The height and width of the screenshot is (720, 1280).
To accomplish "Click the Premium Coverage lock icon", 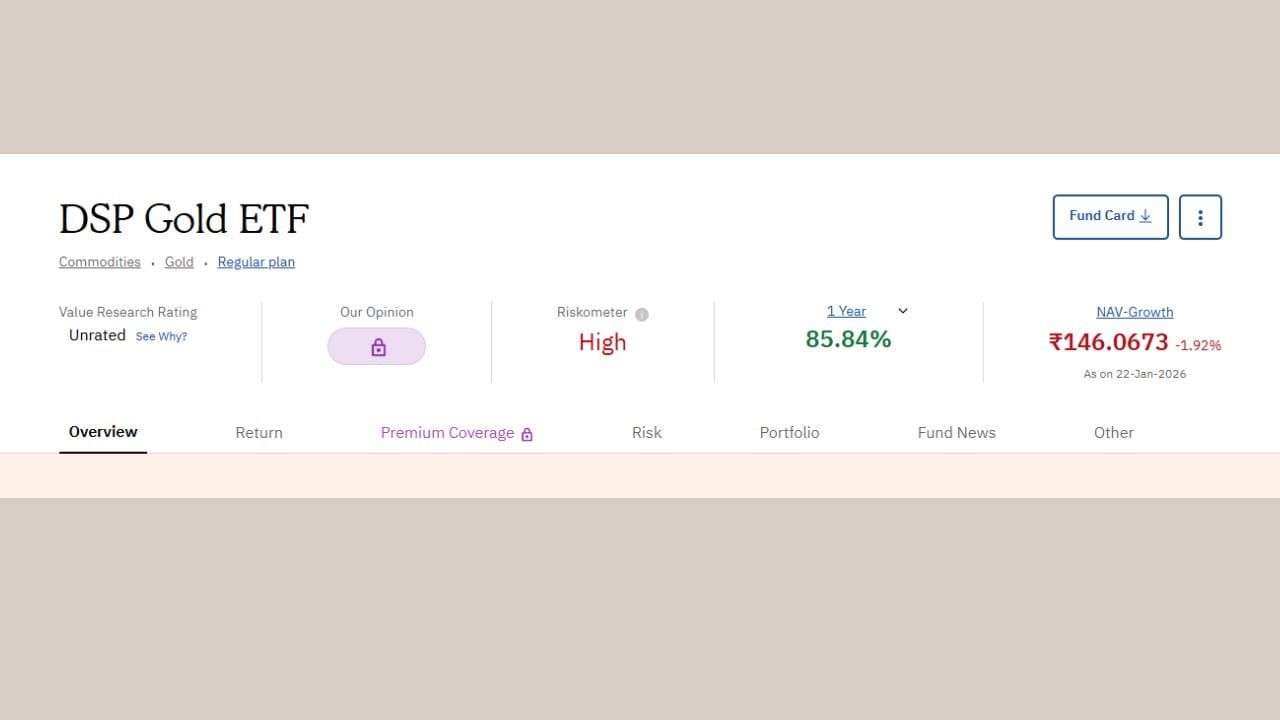I will pyautogui.click(x=527, y=434).
